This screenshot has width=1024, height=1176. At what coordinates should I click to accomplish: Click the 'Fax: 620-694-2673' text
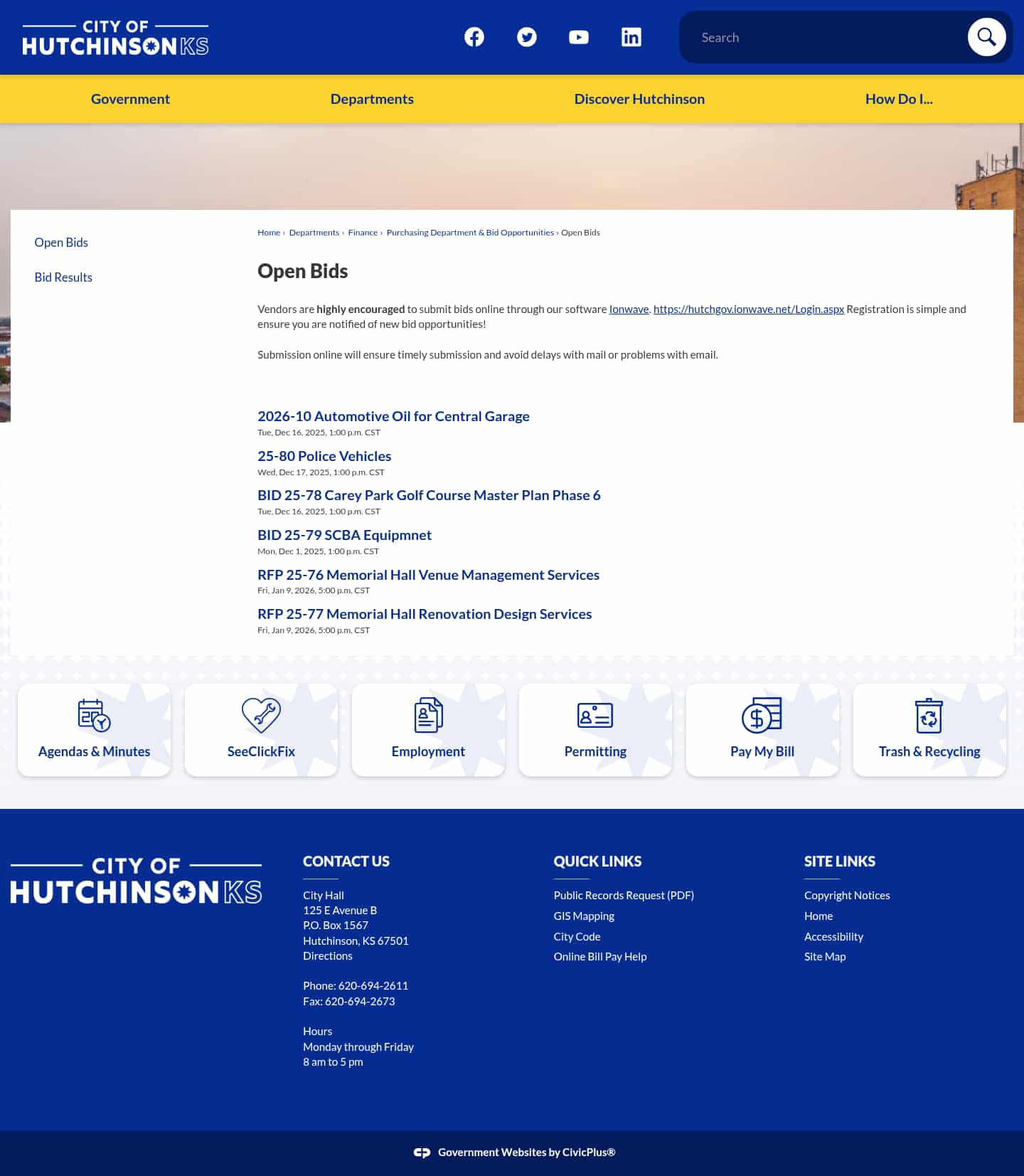[349, 1002]
